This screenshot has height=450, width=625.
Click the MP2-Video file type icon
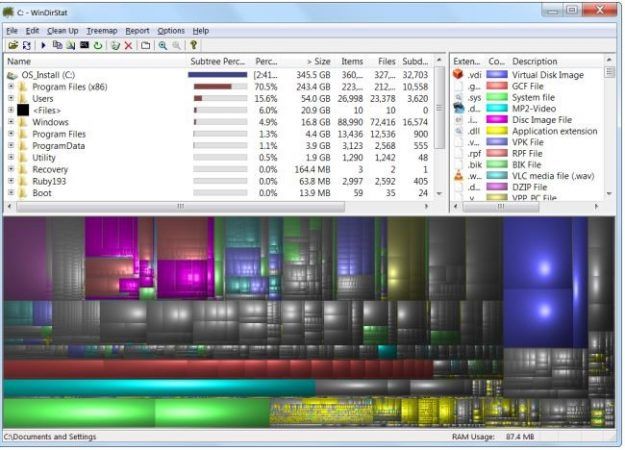(458, 108)
